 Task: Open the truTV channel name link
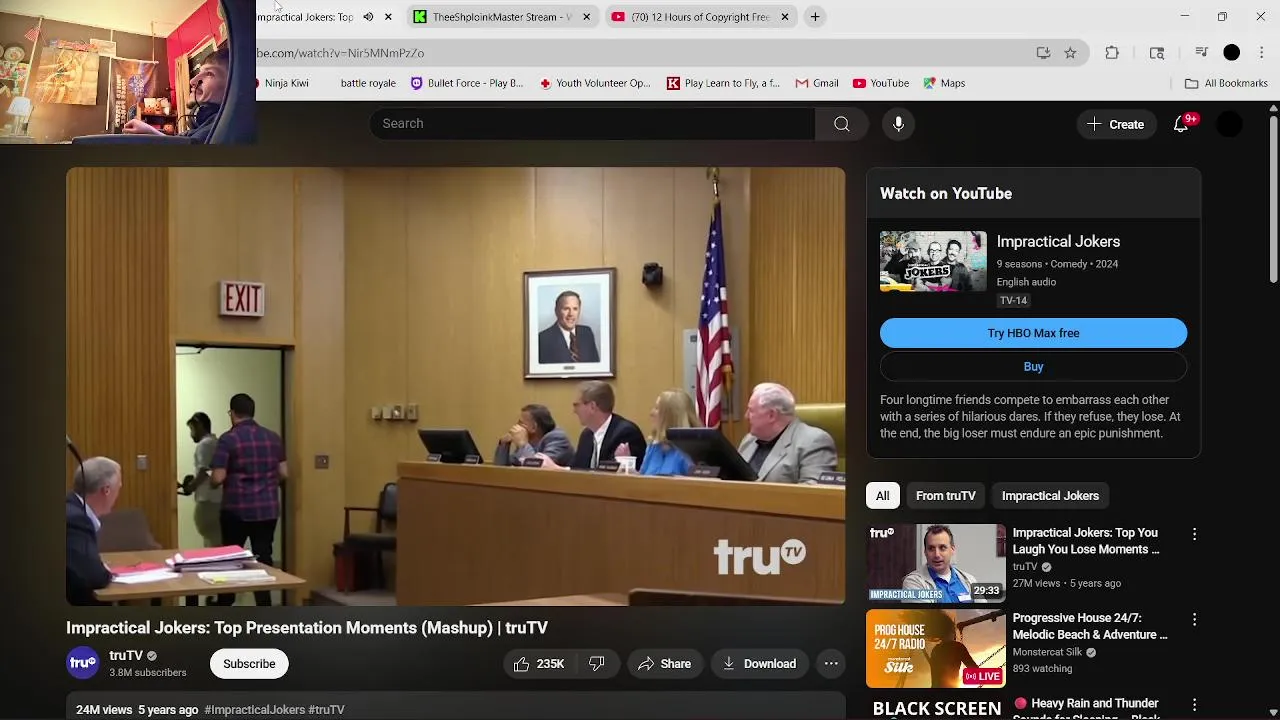[126, 655]
